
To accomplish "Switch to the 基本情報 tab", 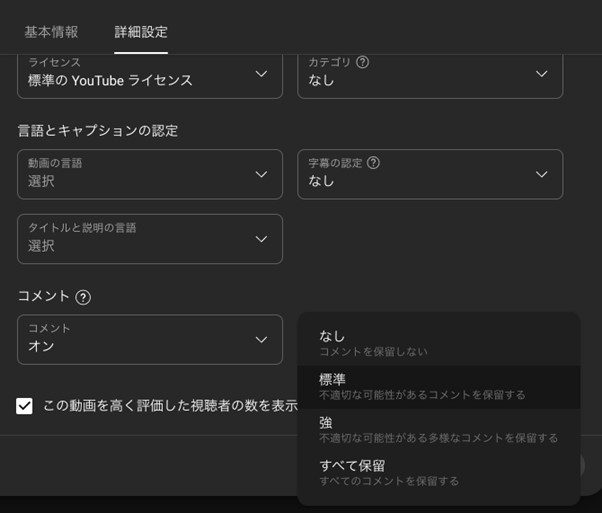I will coord(51,32).
